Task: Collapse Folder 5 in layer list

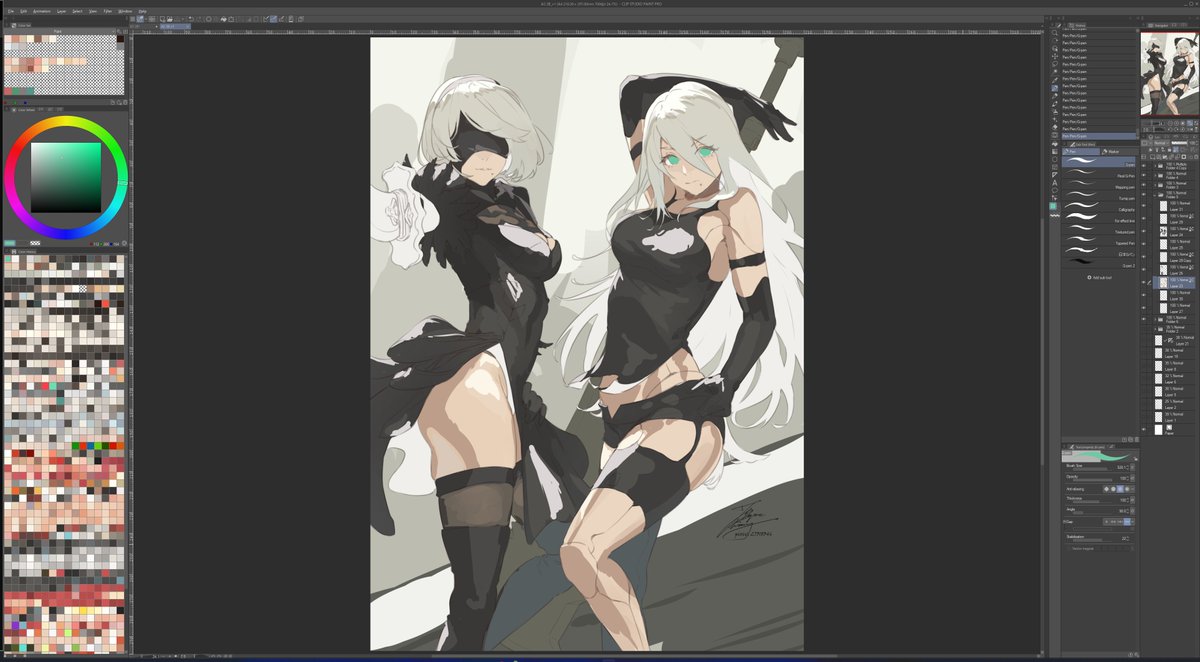Action: (1155, 194)
